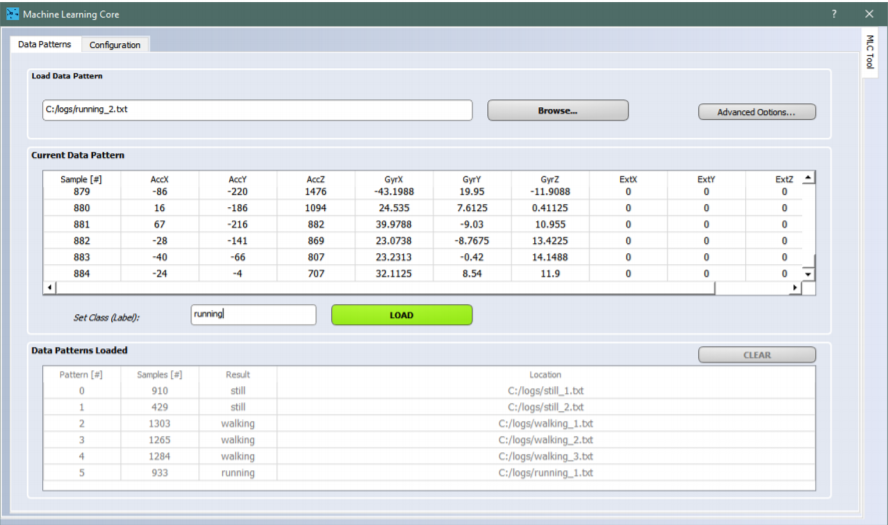Click AccX value -86
888x525 pixels.
160,191
